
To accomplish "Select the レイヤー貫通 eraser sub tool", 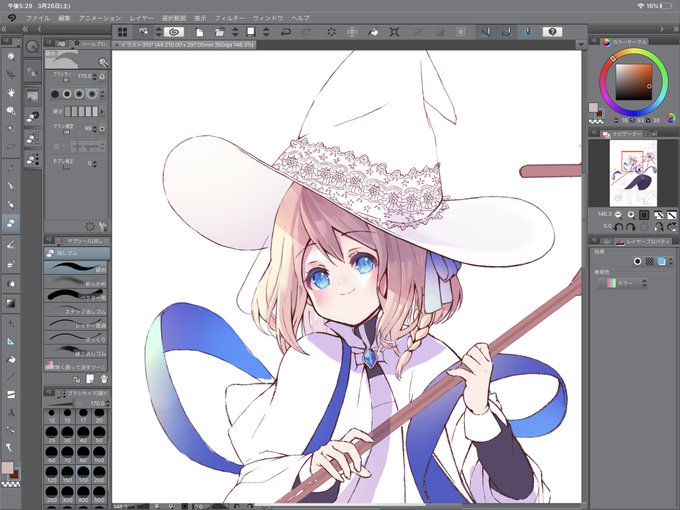I will click(76, 324).
